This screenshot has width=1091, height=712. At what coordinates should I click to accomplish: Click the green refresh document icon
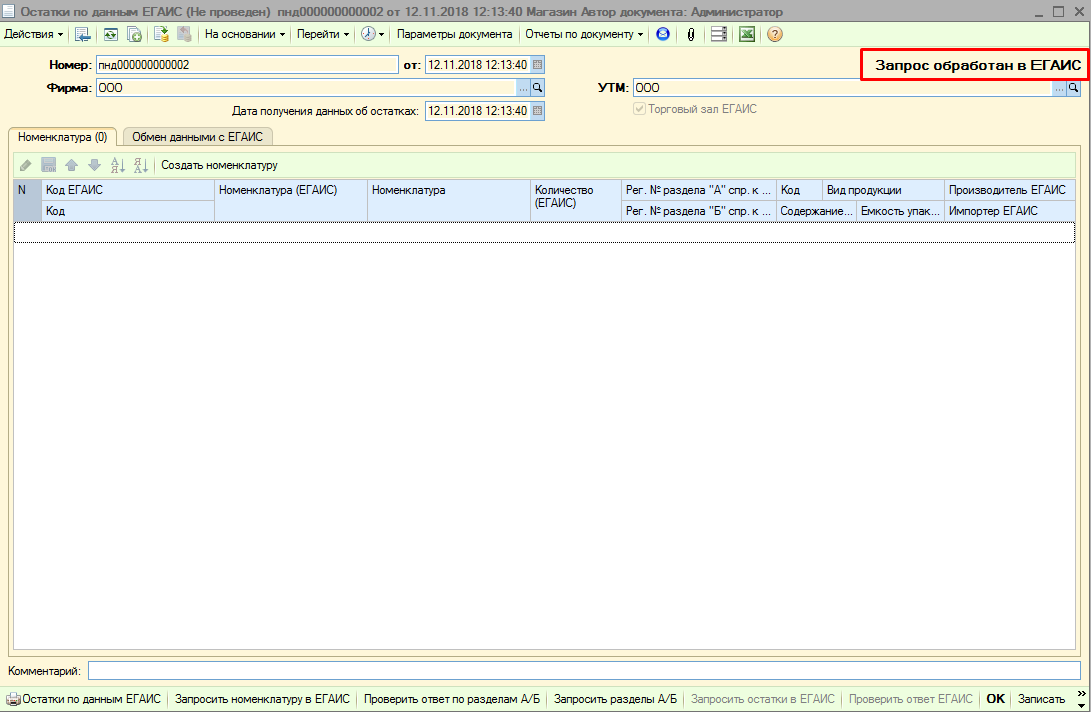tap(111, 34)
